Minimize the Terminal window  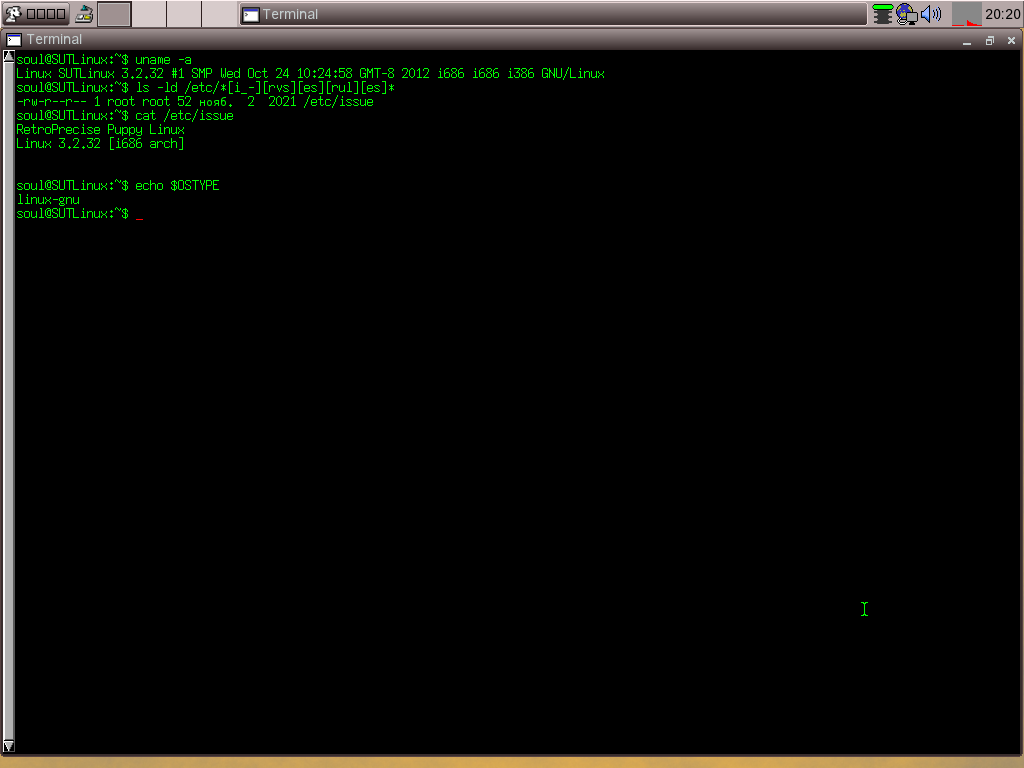tap(967, 40)
